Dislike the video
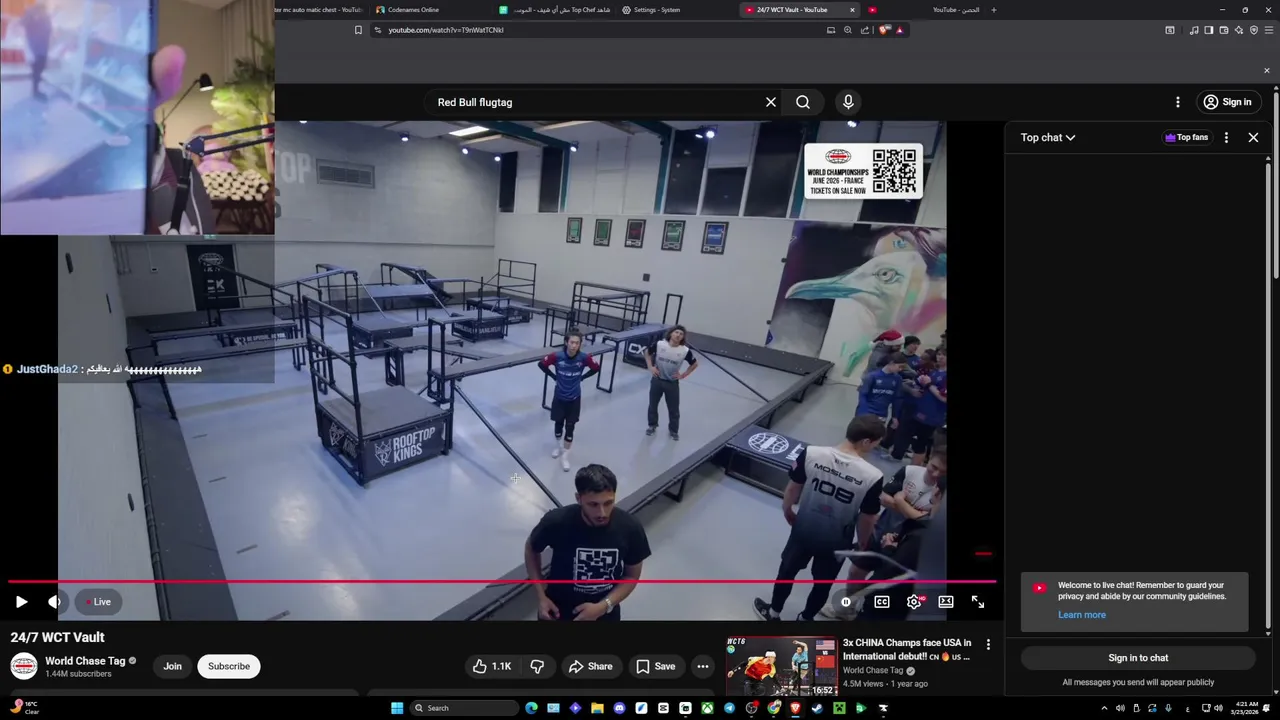The width and height of the screenshot is (1280, 720). pos(537,666)
